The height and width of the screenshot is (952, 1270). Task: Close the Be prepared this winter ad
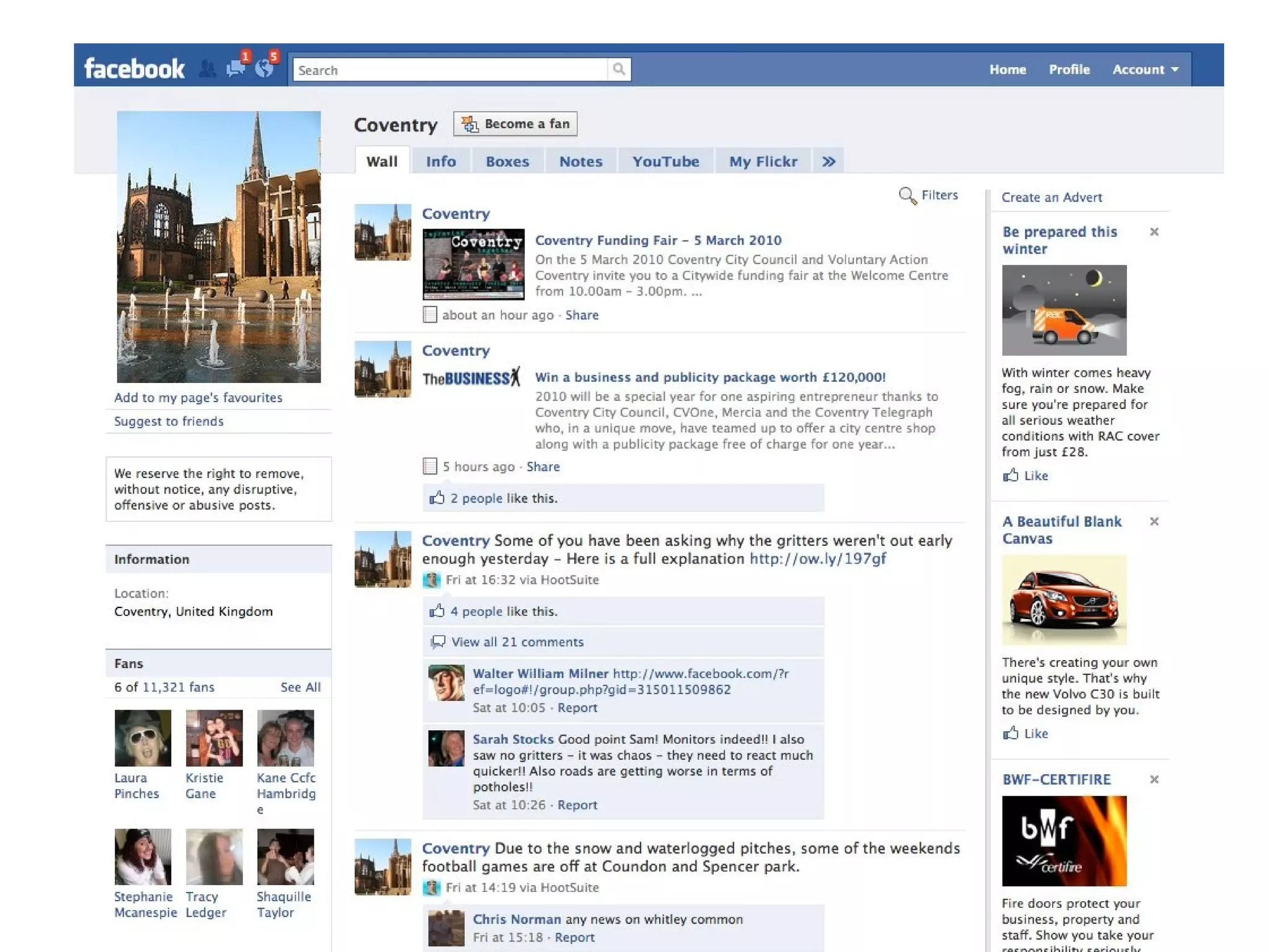1154,232
